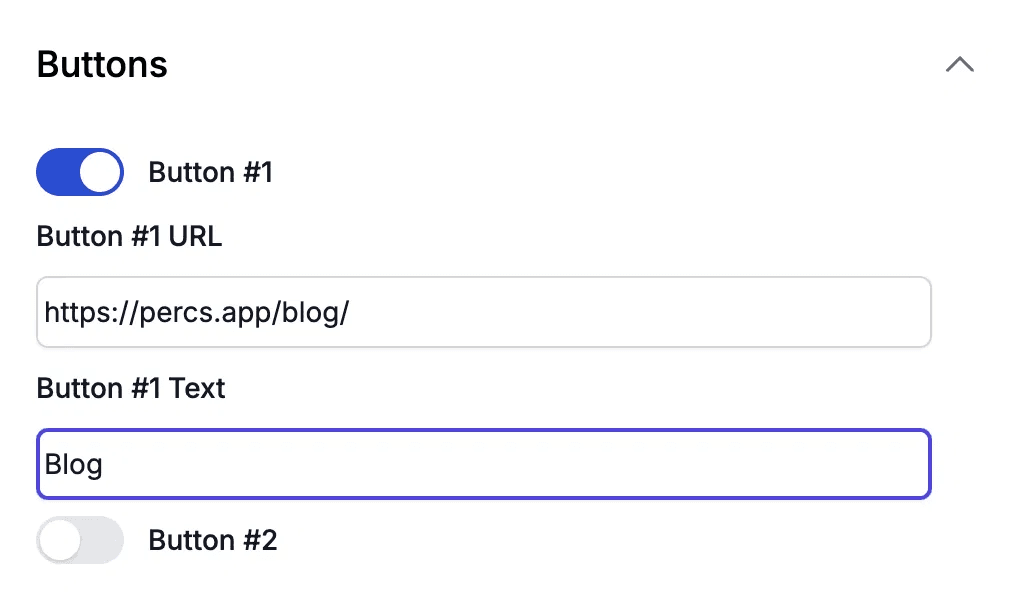Focus the Button #1 Text input field
This screenshot has height=612, width=1018.
(484, 464)
